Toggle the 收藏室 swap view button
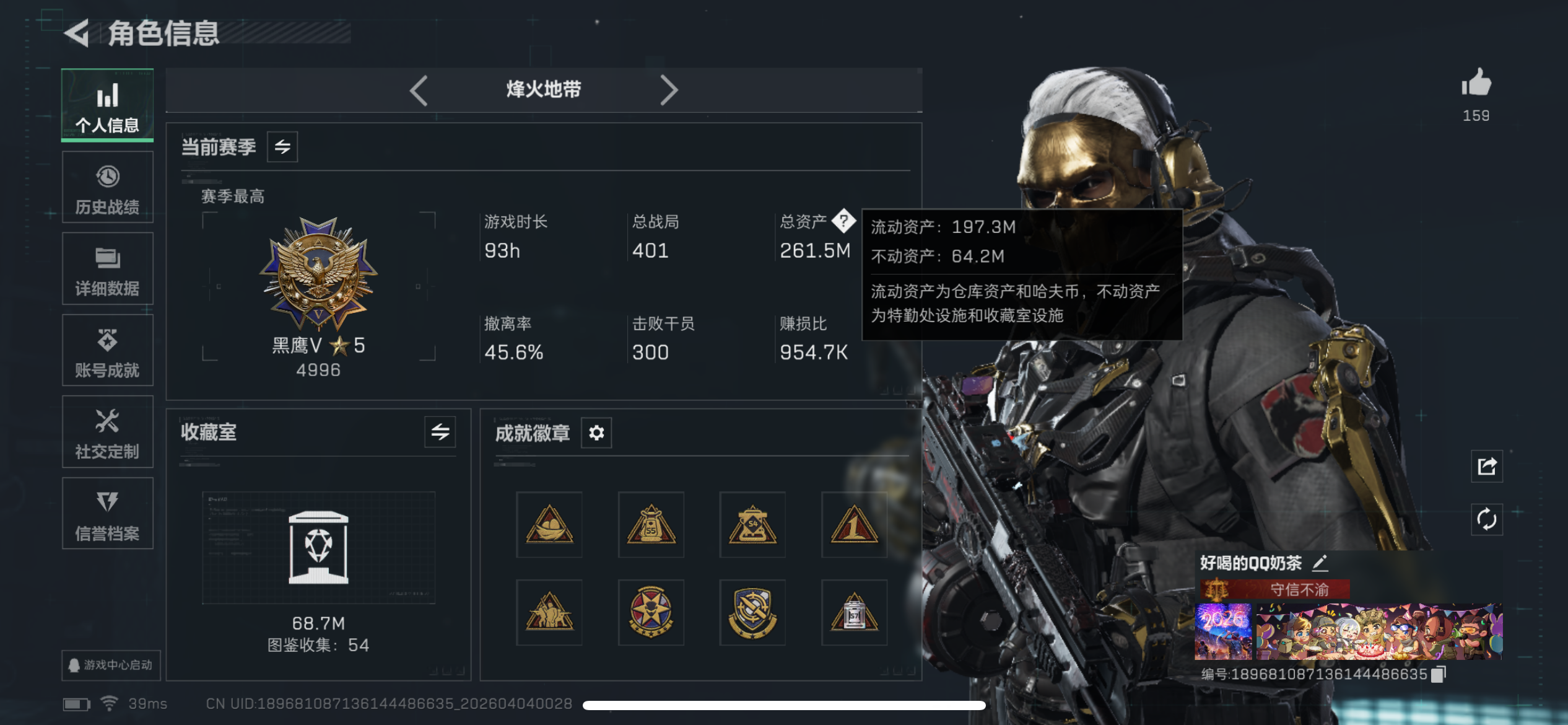Viewport: 1568px width, 725px height. [440, 432]
